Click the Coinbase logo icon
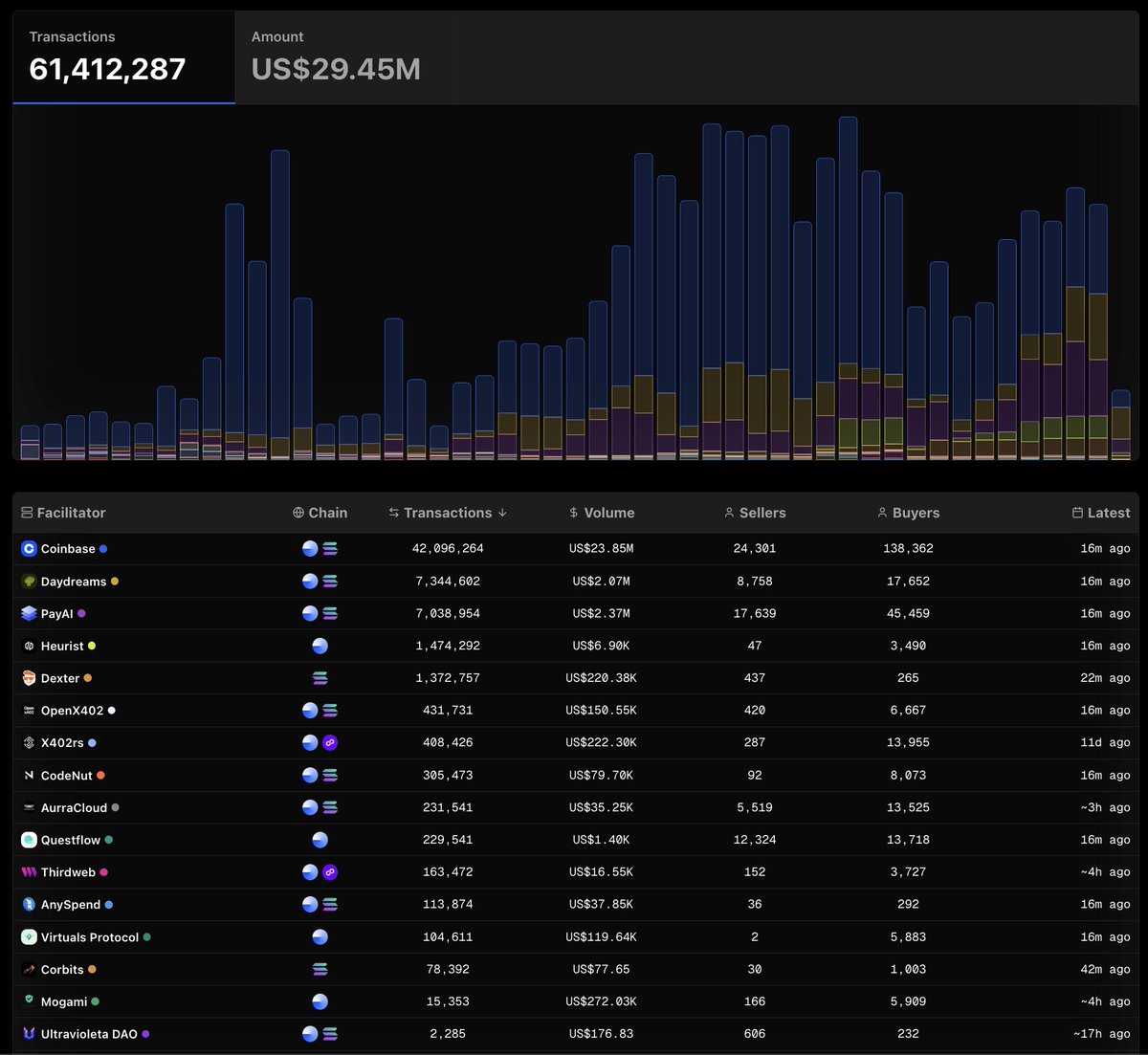The height and width of the screenshot is (1055, 1148). point(29,549)
